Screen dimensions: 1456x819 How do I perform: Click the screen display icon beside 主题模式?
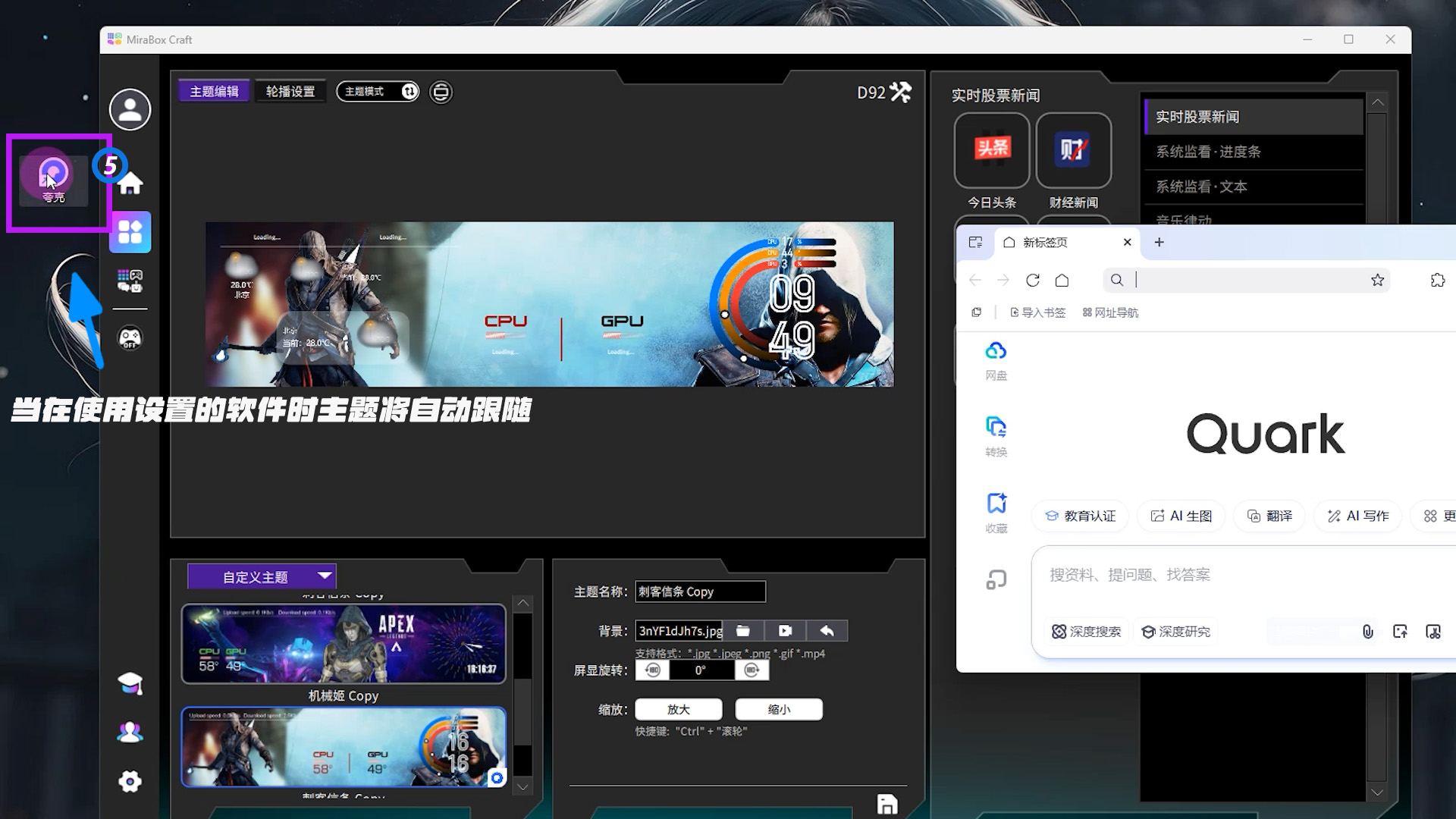point(441,92)
